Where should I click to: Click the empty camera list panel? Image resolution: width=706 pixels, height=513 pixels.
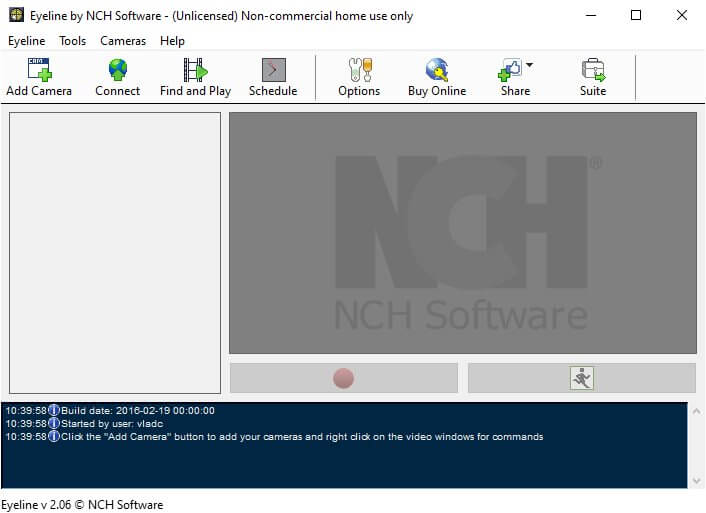[x=115, y=253]
